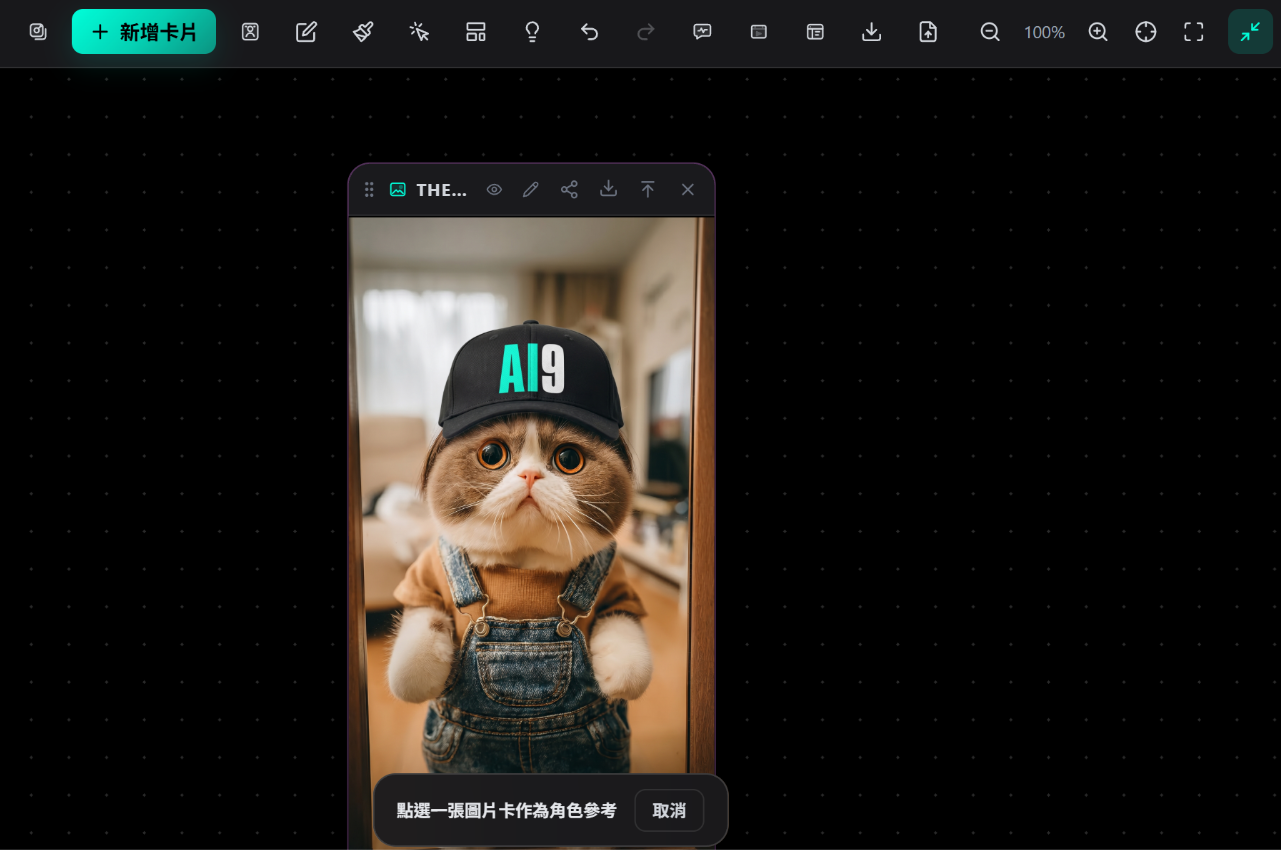Close the image card
The image size is (1281, 850).
click(x=687, y=190)
